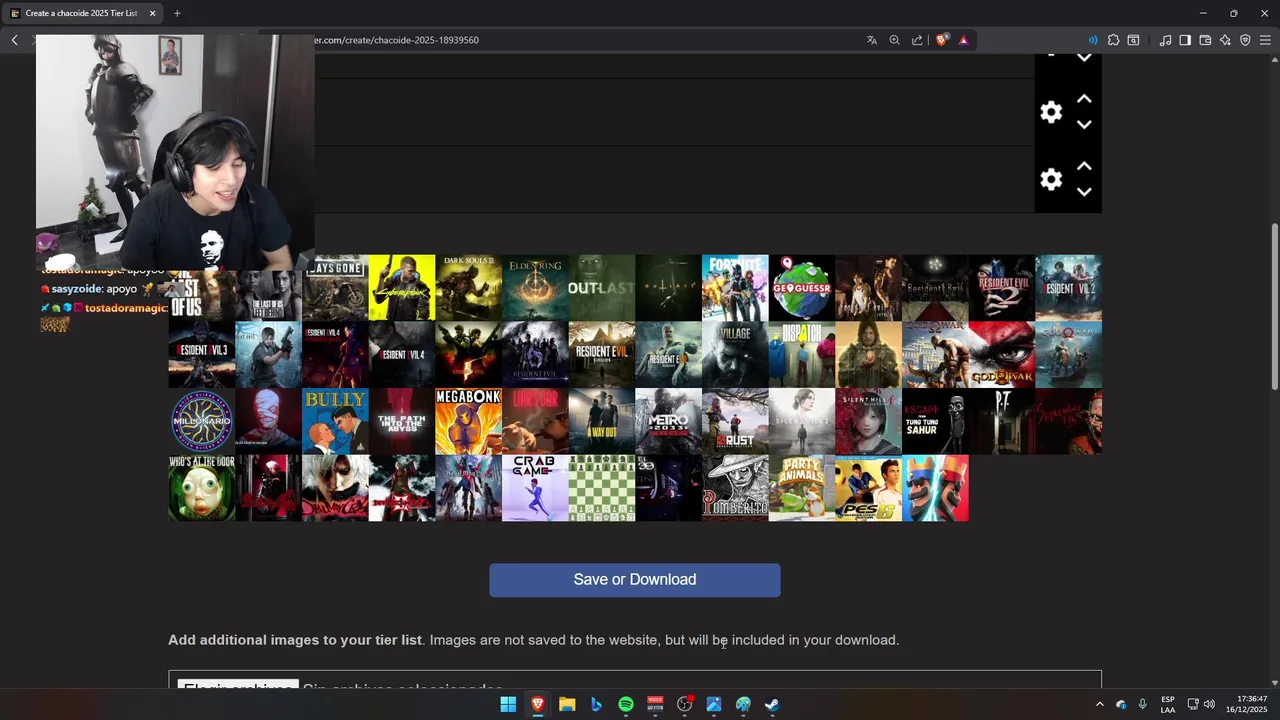
Task: Choose the P.T. thumbnail
Action: coord(1002,421)
